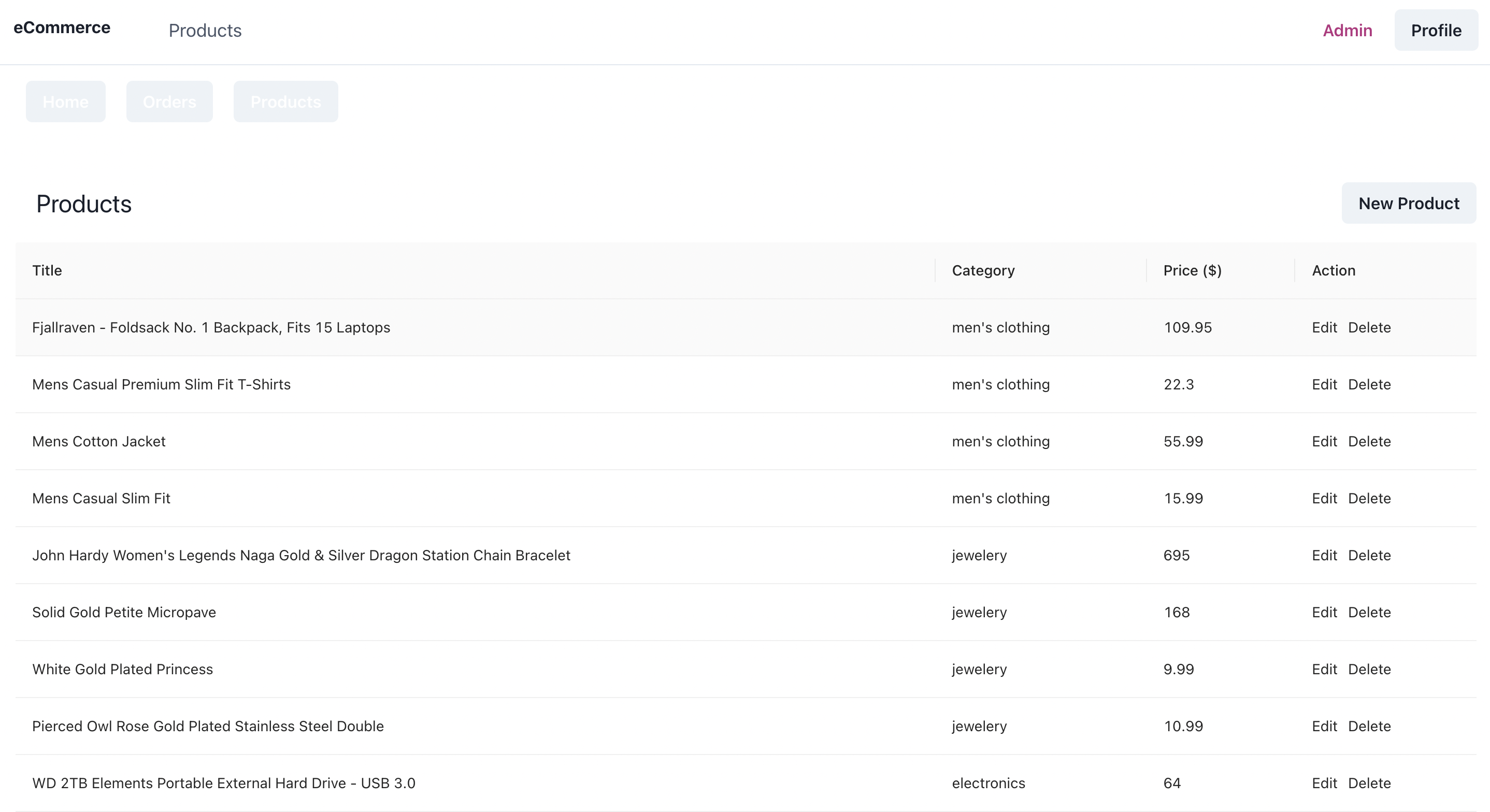The height and width of the screenshot is (812, 1490).
Task: Select the Home tab
Action: (x=65, y=101)
